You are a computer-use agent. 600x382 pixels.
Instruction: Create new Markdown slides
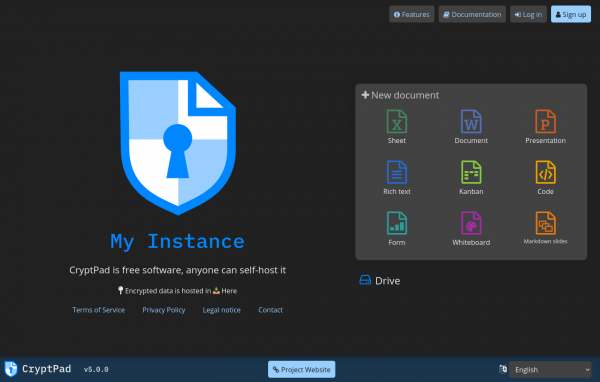pos(545,229)
